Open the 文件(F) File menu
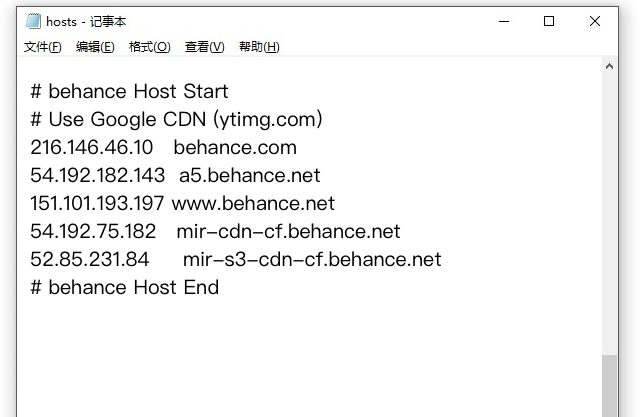 [x=43, y=47]
